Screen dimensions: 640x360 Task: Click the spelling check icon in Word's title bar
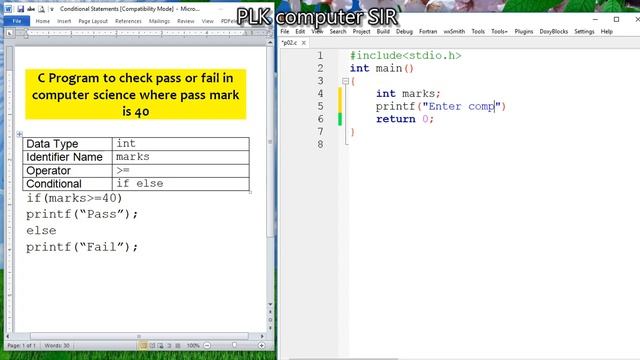point(31,9)
